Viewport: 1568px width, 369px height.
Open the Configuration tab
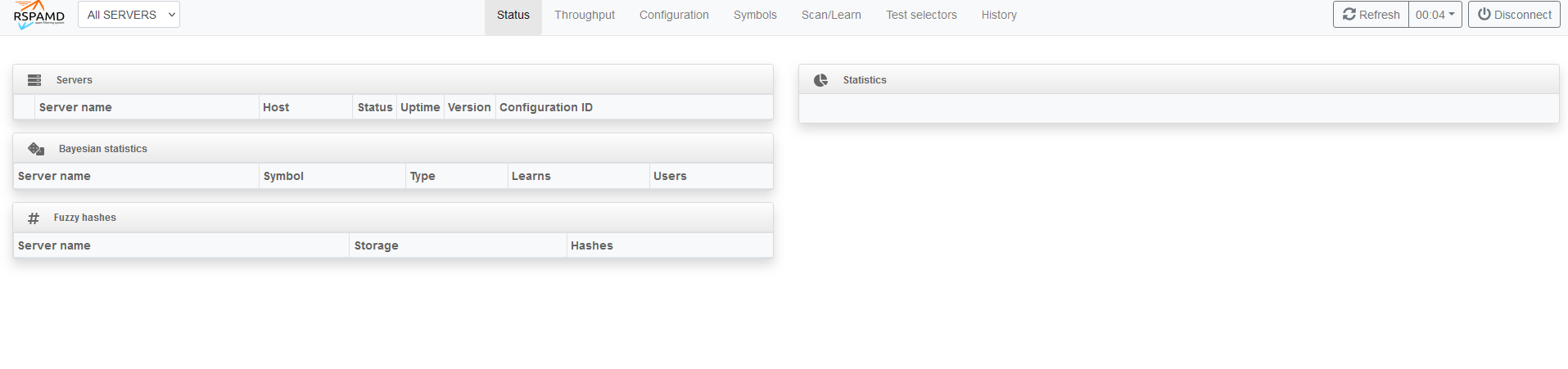(674, 15)
